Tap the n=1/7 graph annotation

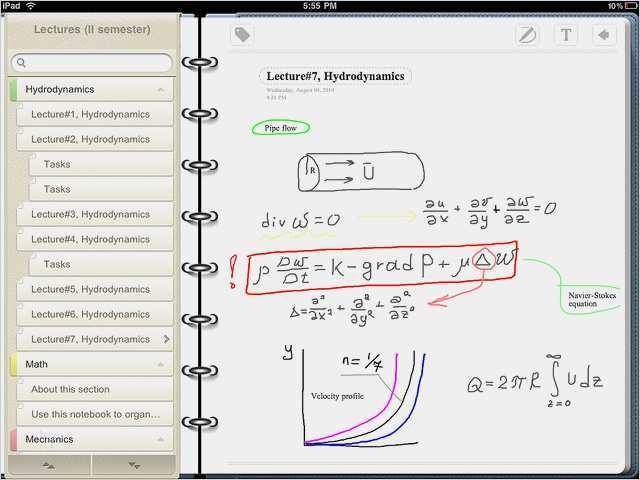tap(362, 363)
